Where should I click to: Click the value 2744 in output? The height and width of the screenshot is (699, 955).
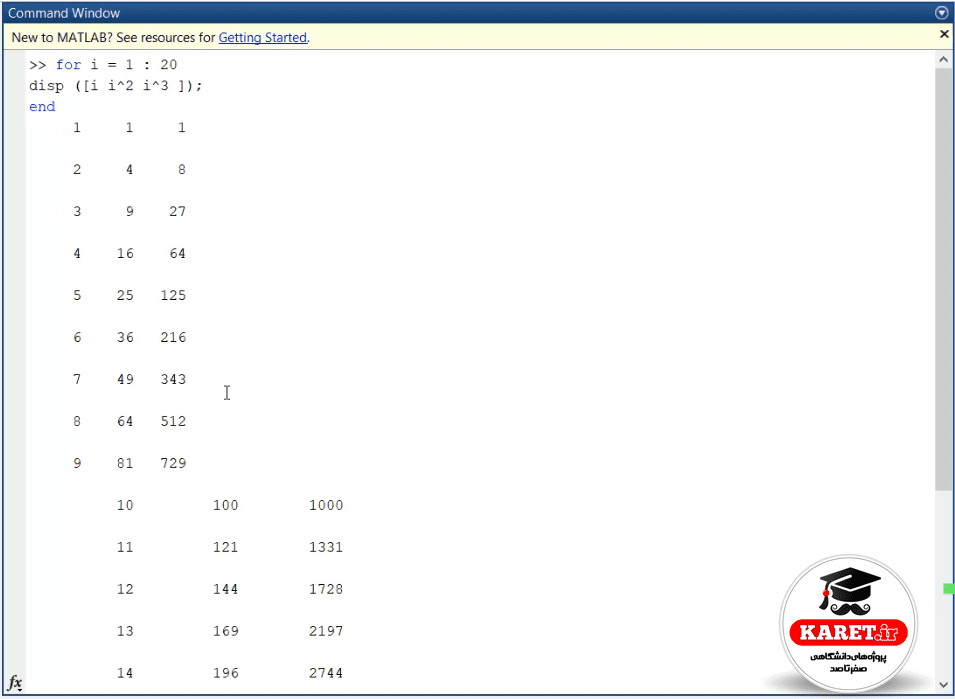click(x=326, y=673)
